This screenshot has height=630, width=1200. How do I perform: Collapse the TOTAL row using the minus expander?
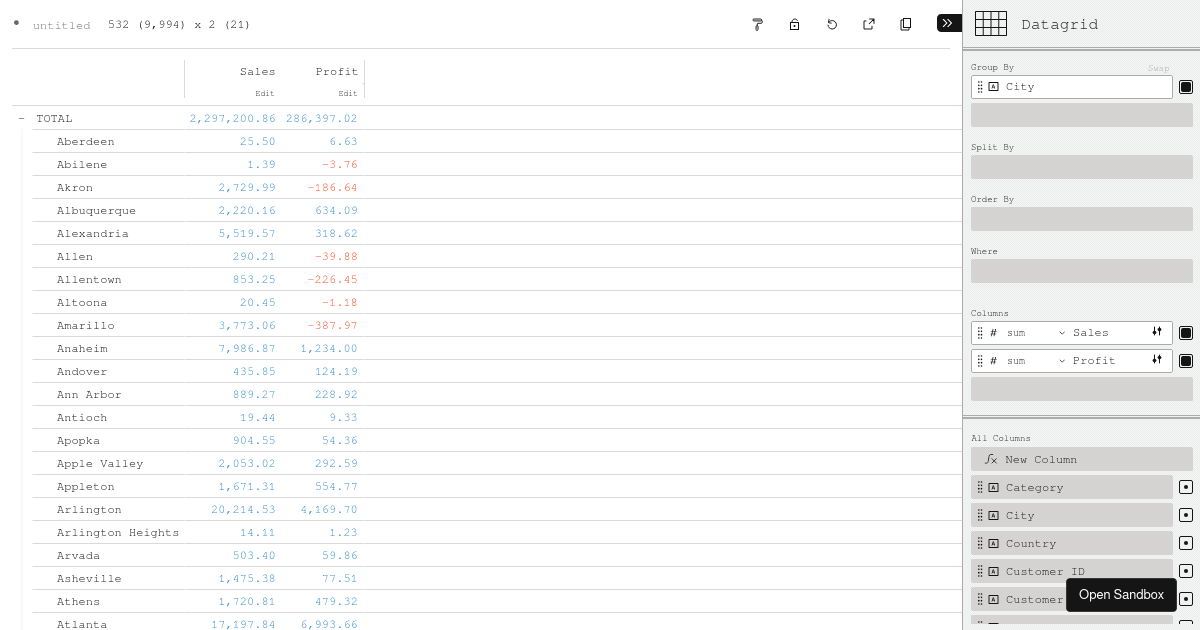tap(21, 118)
